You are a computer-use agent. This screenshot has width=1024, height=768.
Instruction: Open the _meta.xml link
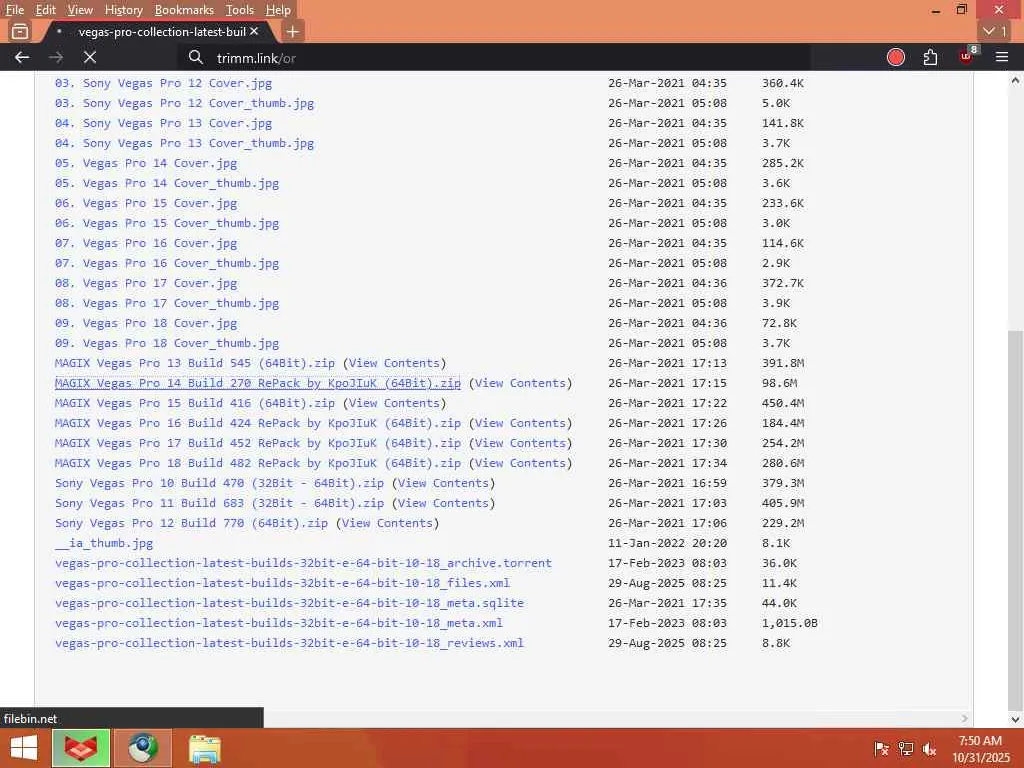click(279, 623)
